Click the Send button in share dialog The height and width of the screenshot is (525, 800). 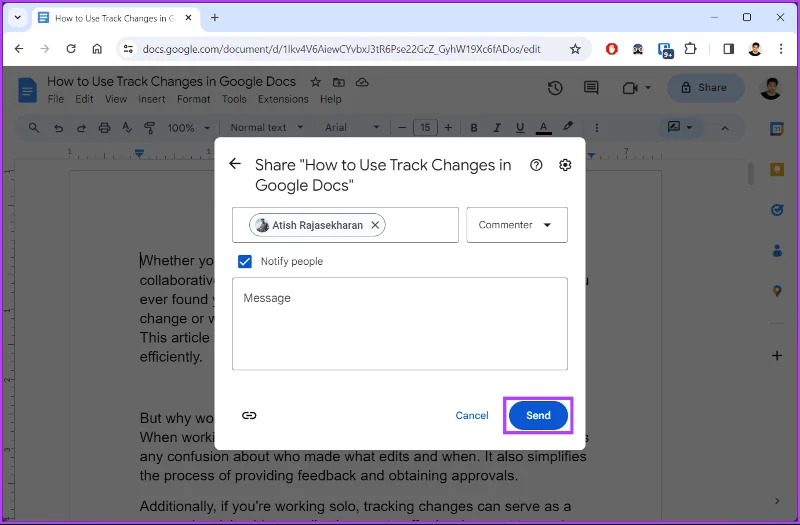[538, 415]
